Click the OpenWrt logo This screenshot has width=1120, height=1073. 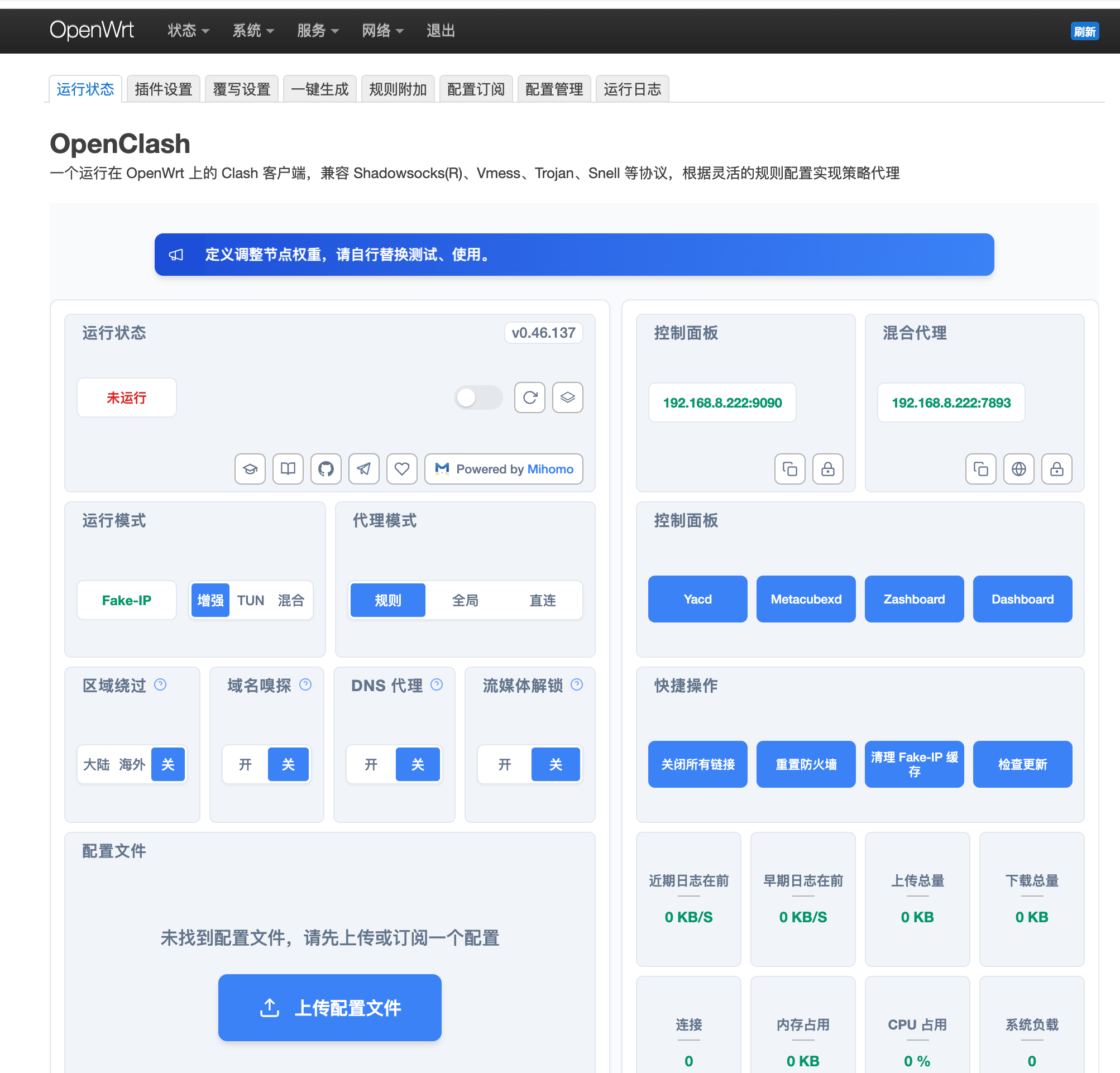pyautogui.click(x=92, y=30)
